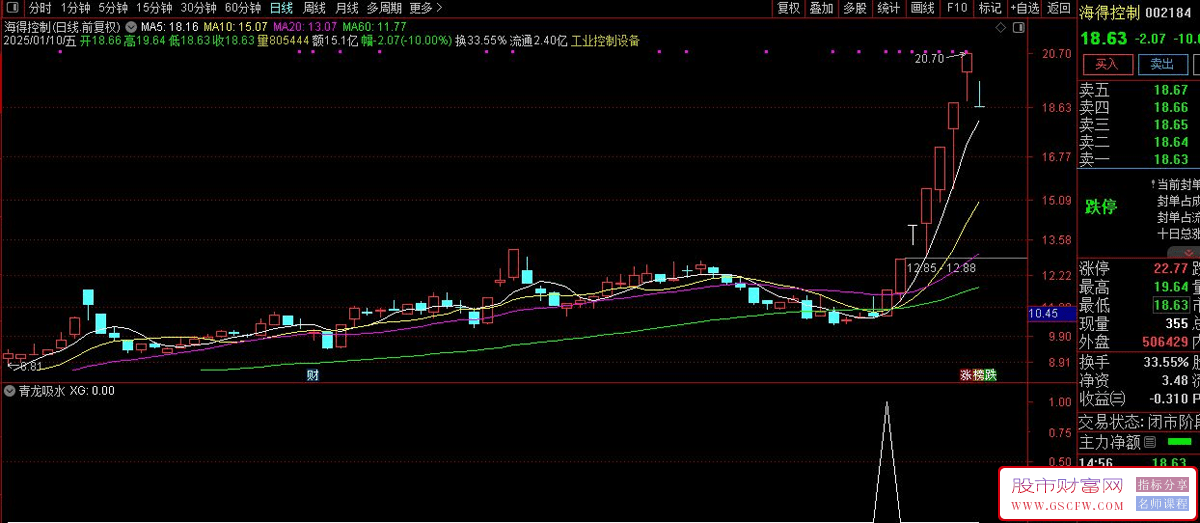Open the 叠加 overlay option
Image resolution: width=1200 pixels, height=523 pixels.
tap(821, 8)
